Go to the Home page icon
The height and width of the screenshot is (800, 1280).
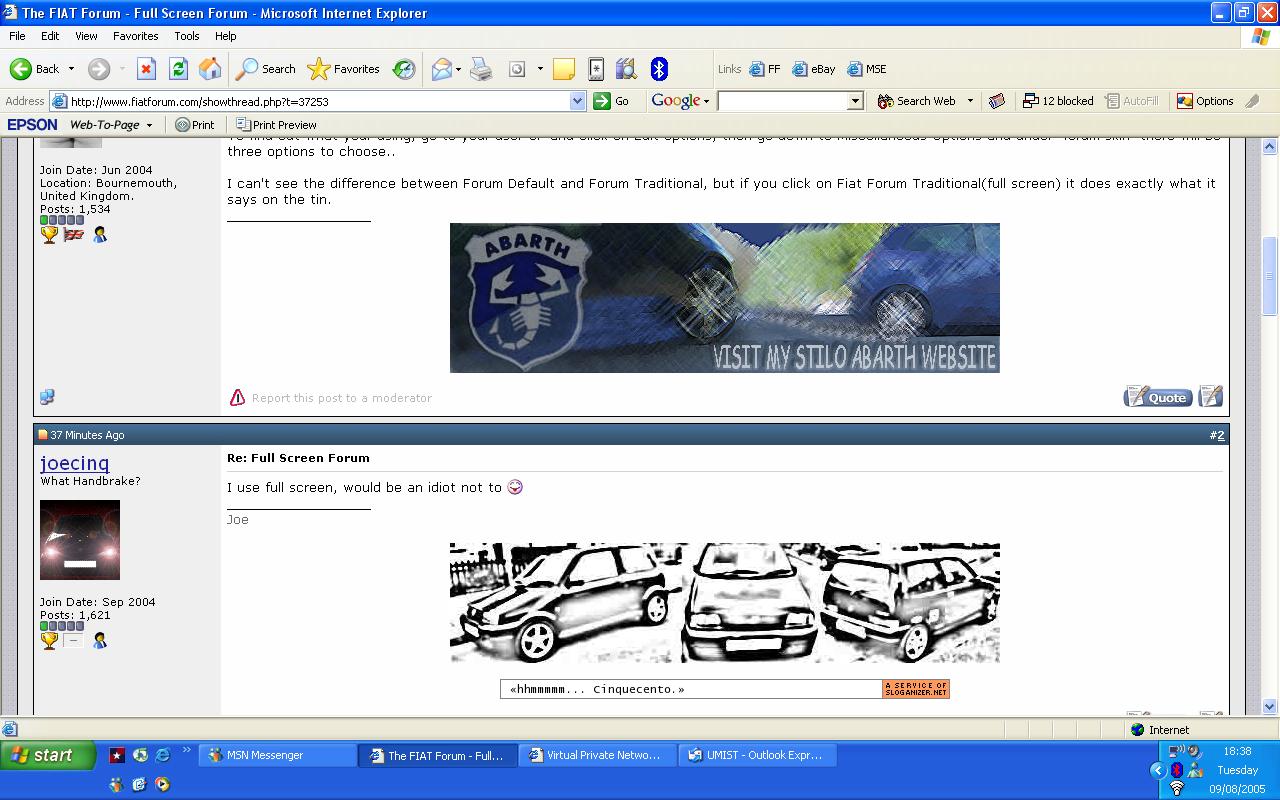[x=210, y=69]
